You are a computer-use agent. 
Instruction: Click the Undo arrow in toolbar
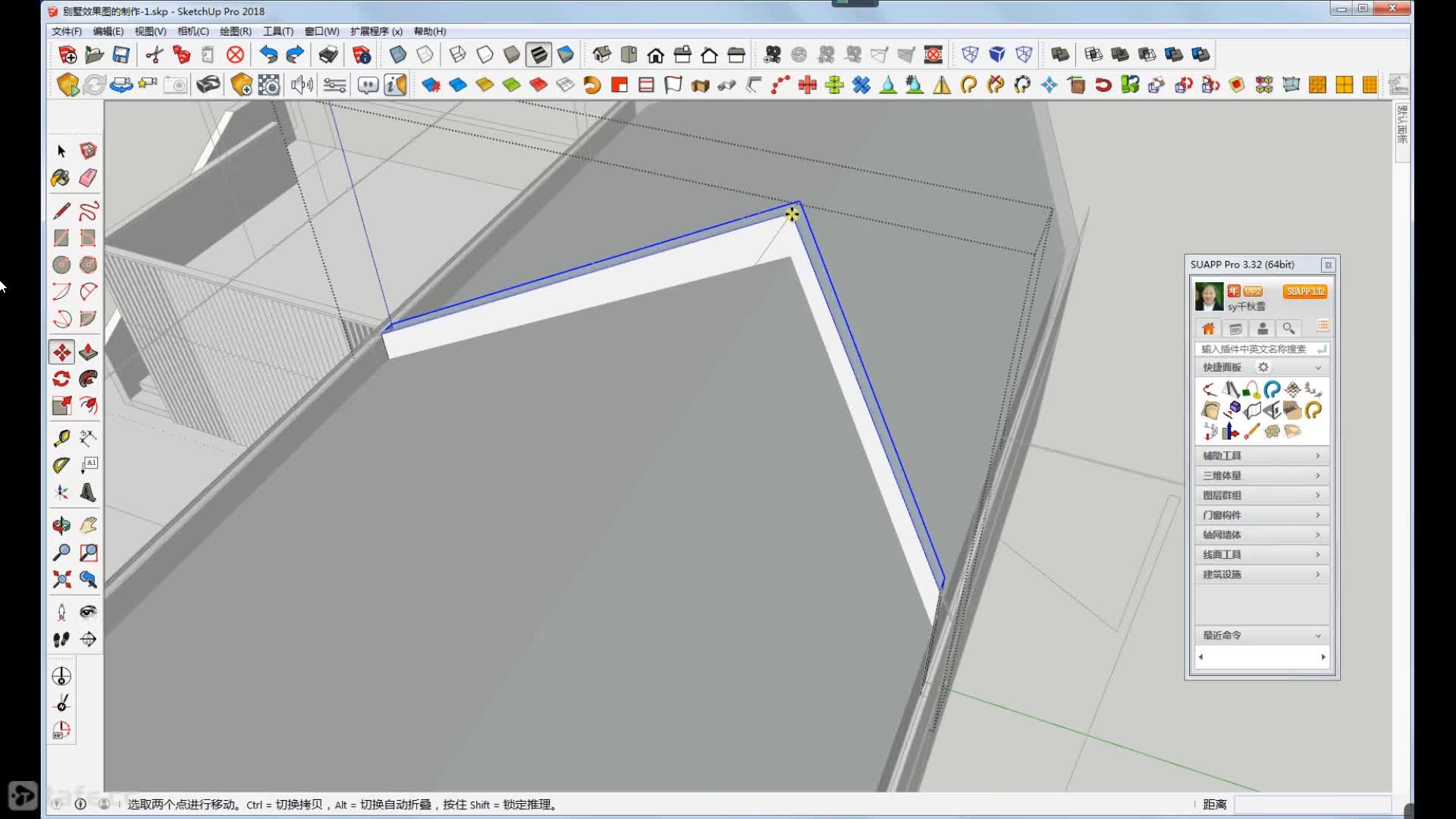[x=268, y=55]
